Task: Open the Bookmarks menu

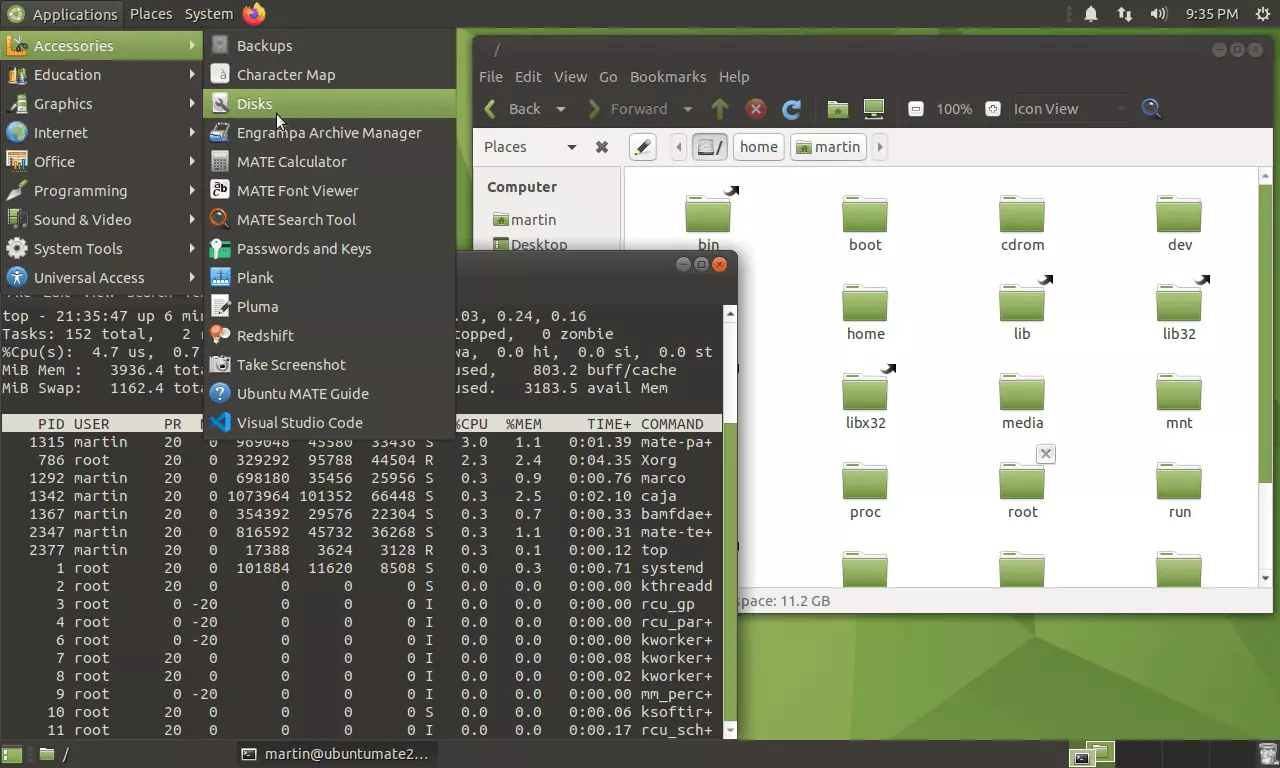Action: pos(667,76)
